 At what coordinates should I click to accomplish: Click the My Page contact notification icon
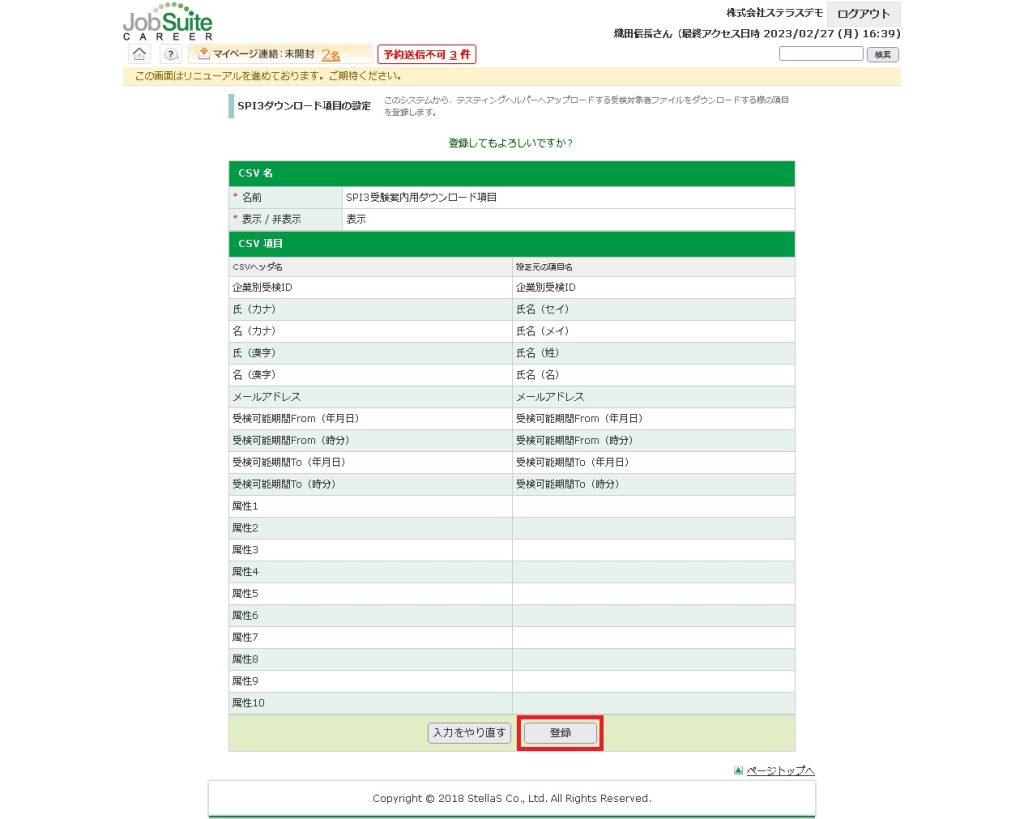point(204,54)
